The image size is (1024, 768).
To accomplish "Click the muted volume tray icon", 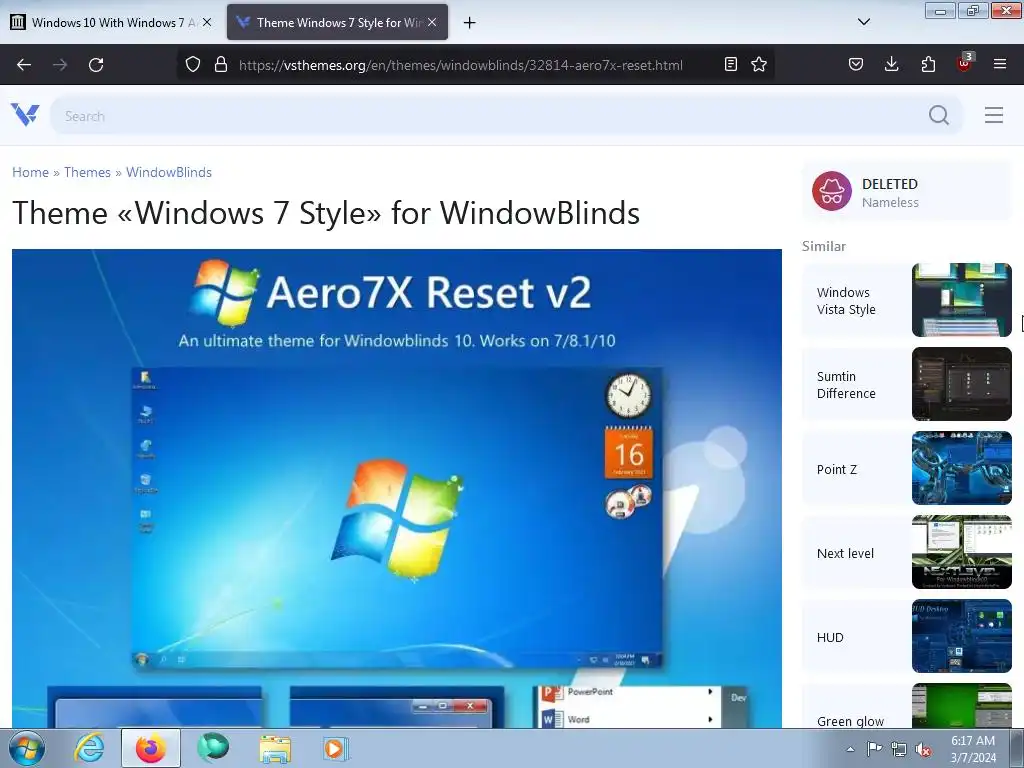I will [923, 749].
